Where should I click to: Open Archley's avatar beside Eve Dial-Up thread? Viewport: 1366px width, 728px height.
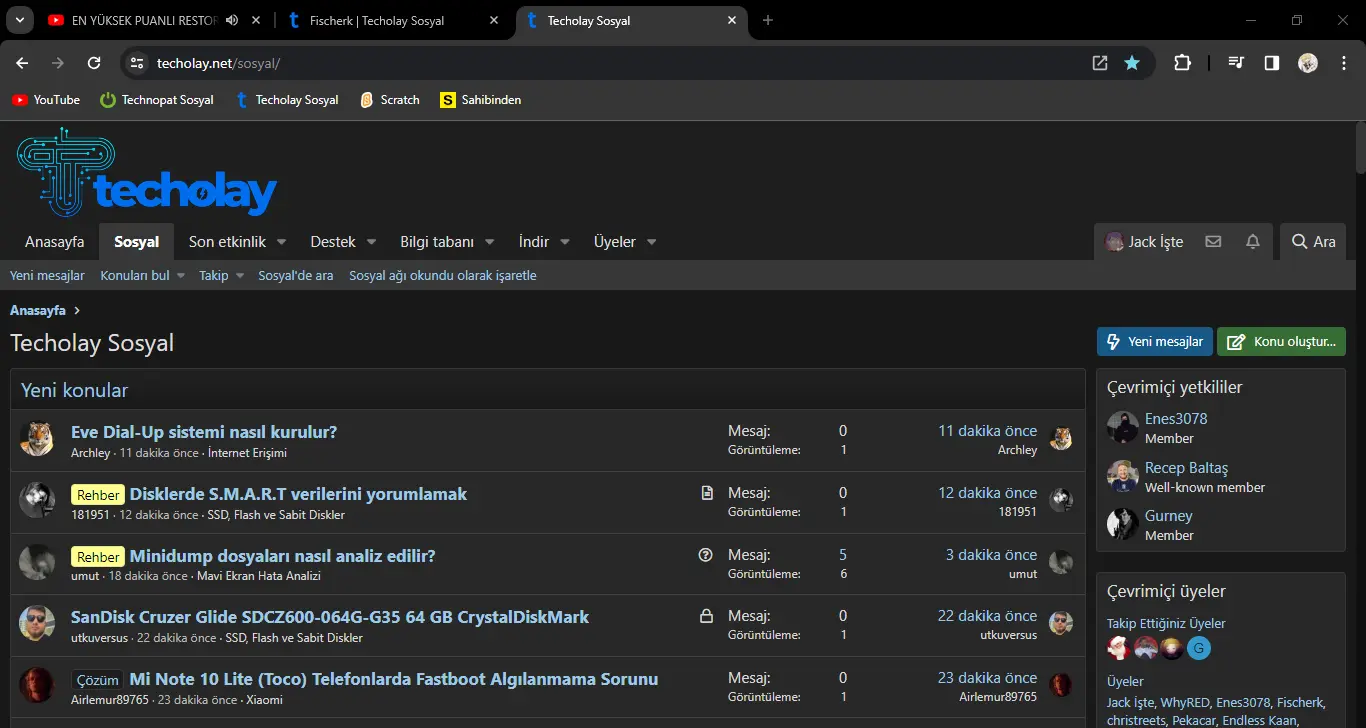pos(37,439)
